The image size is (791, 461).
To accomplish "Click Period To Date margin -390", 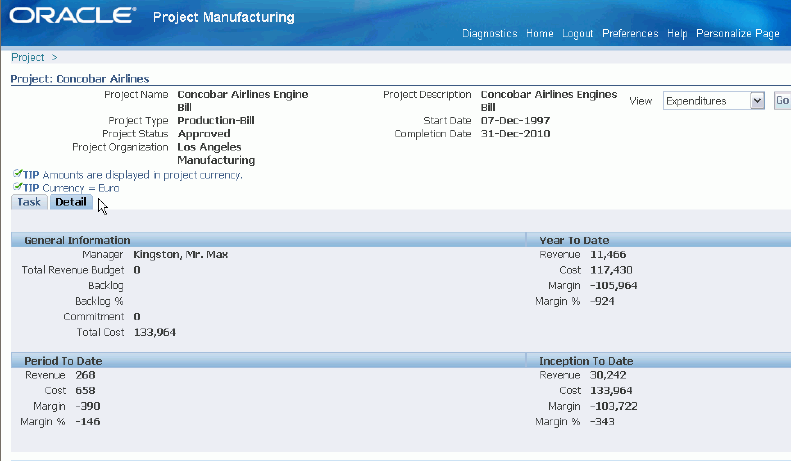I will tap(87, 407).
